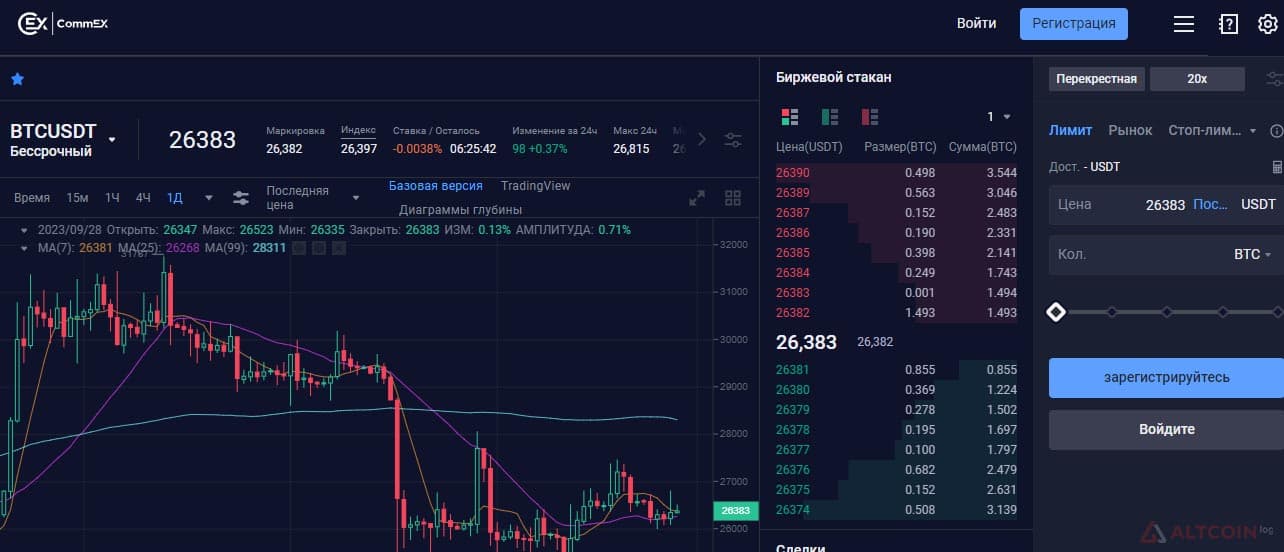Show both bids and asks order book view
Screen dimensions: 1284x552
point(790,117)
